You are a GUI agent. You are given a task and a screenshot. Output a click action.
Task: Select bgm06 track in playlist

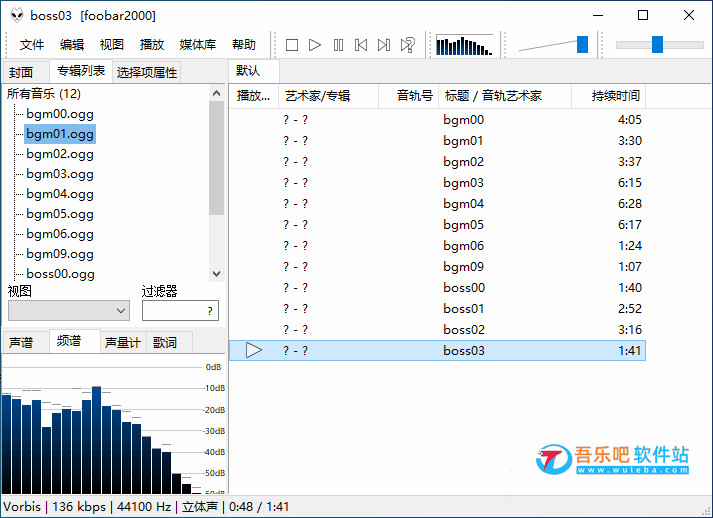click(437, 246)
